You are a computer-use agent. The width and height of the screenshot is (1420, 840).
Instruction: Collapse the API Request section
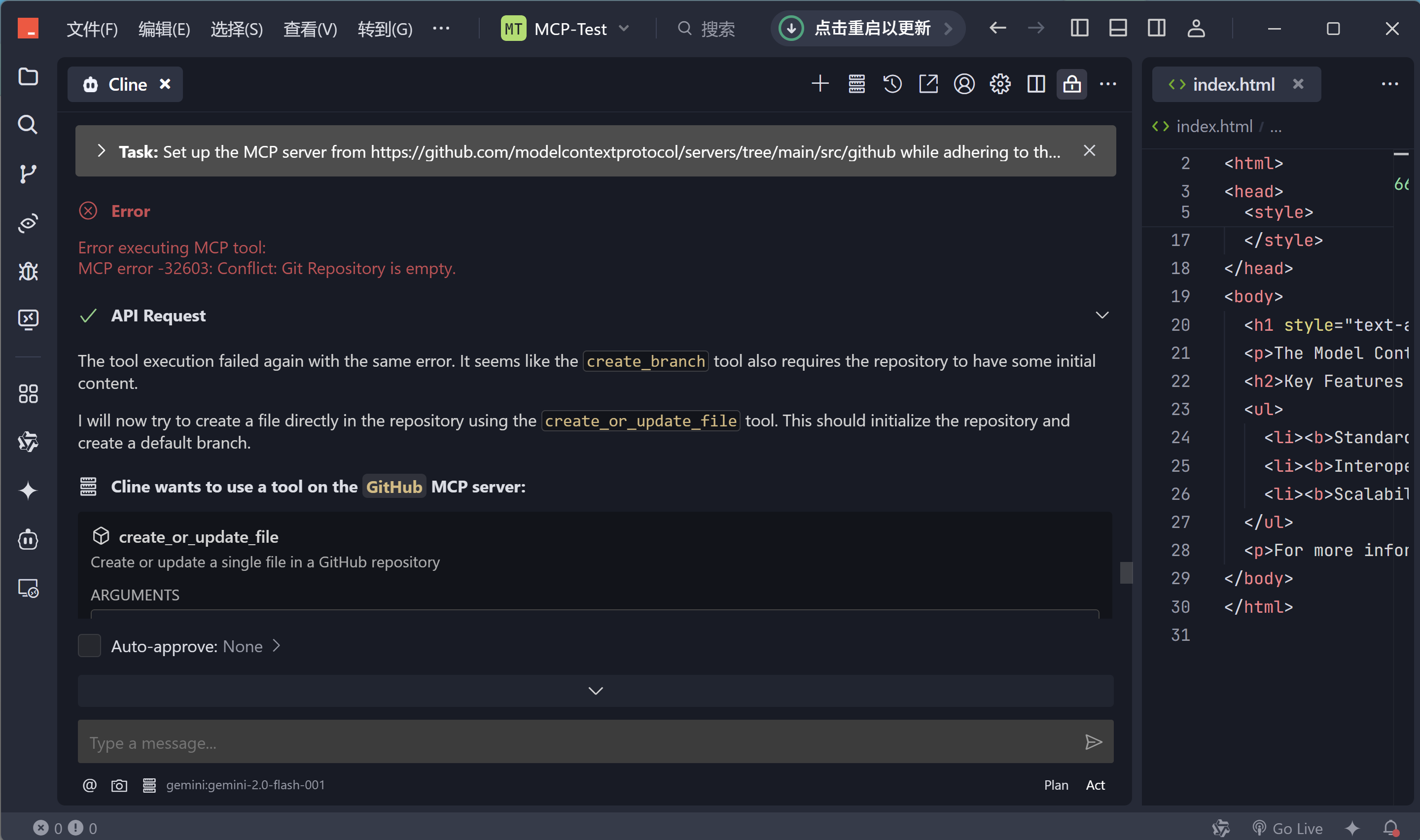coord(1101,315)
